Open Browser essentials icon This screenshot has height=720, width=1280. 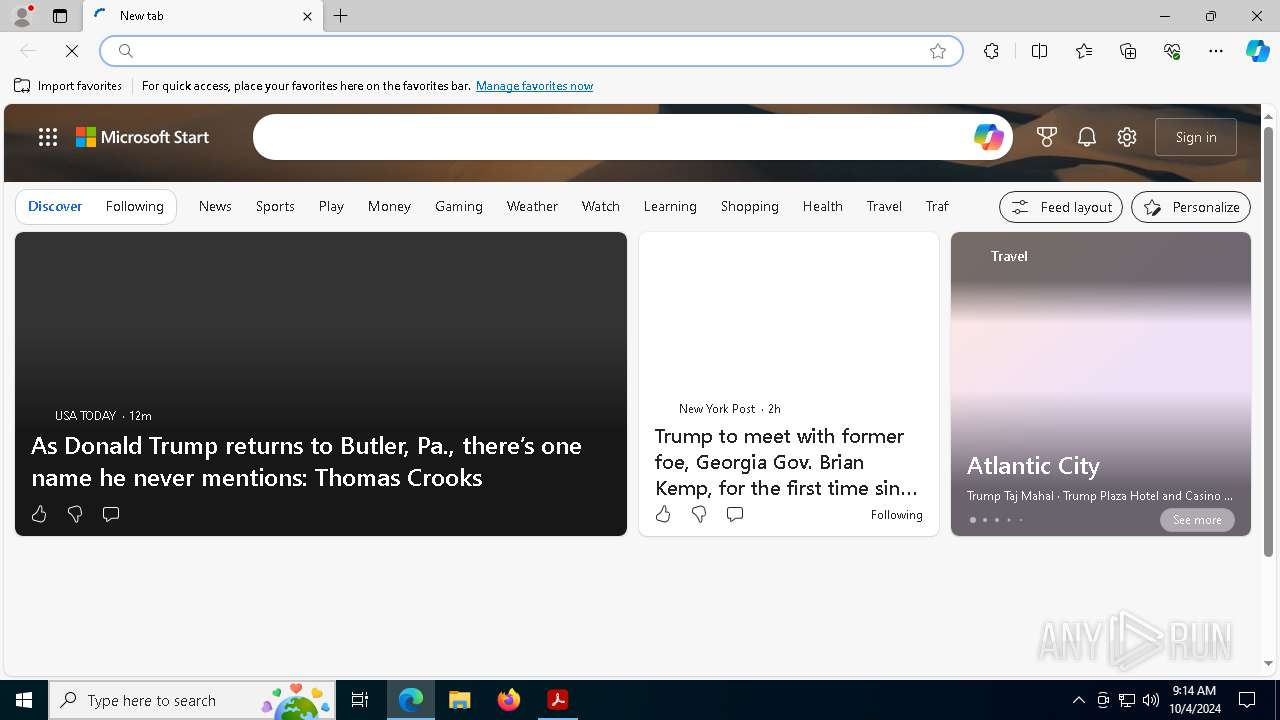[1172, 51]
